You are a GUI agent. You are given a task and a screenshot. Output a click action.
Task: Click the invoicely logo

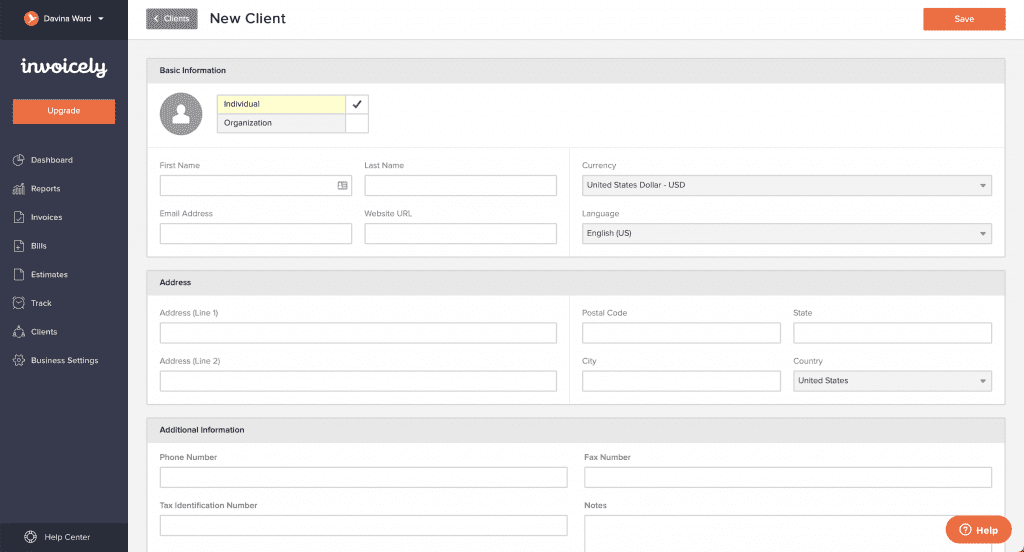pos(63,67)
